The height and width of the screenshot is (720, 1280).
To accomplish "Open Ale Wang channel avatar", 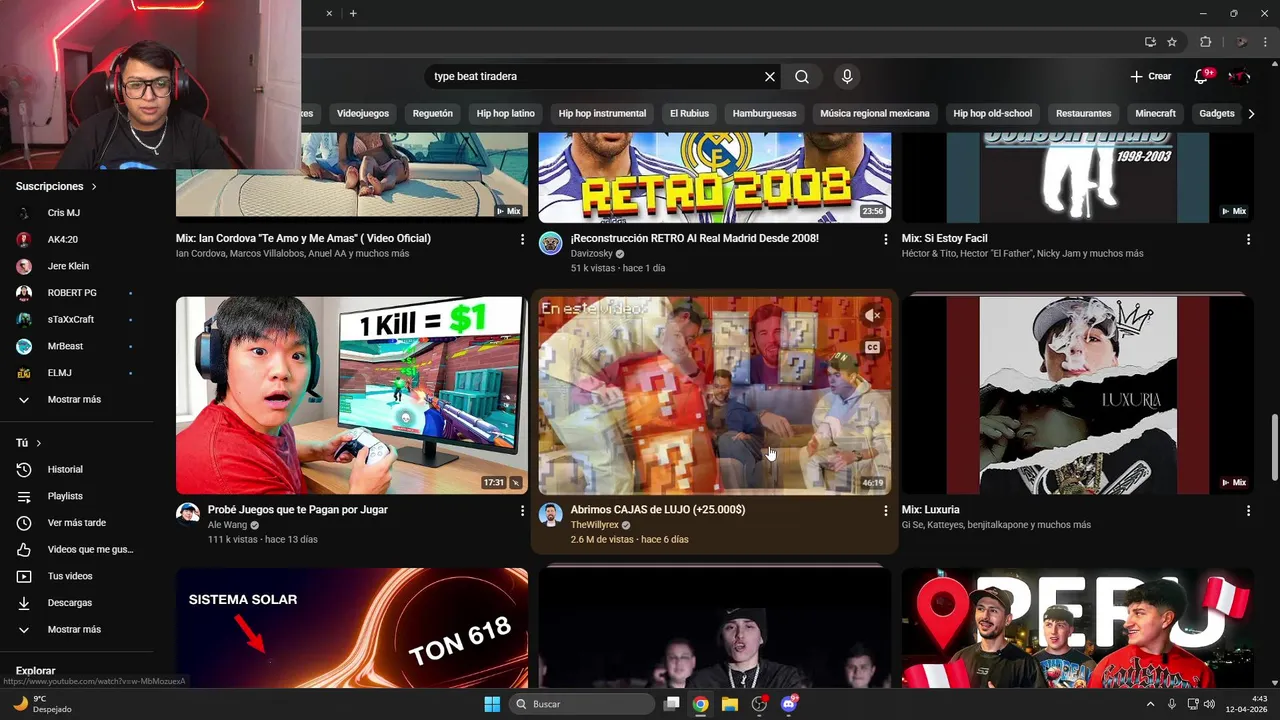I will tap(188, 515).
